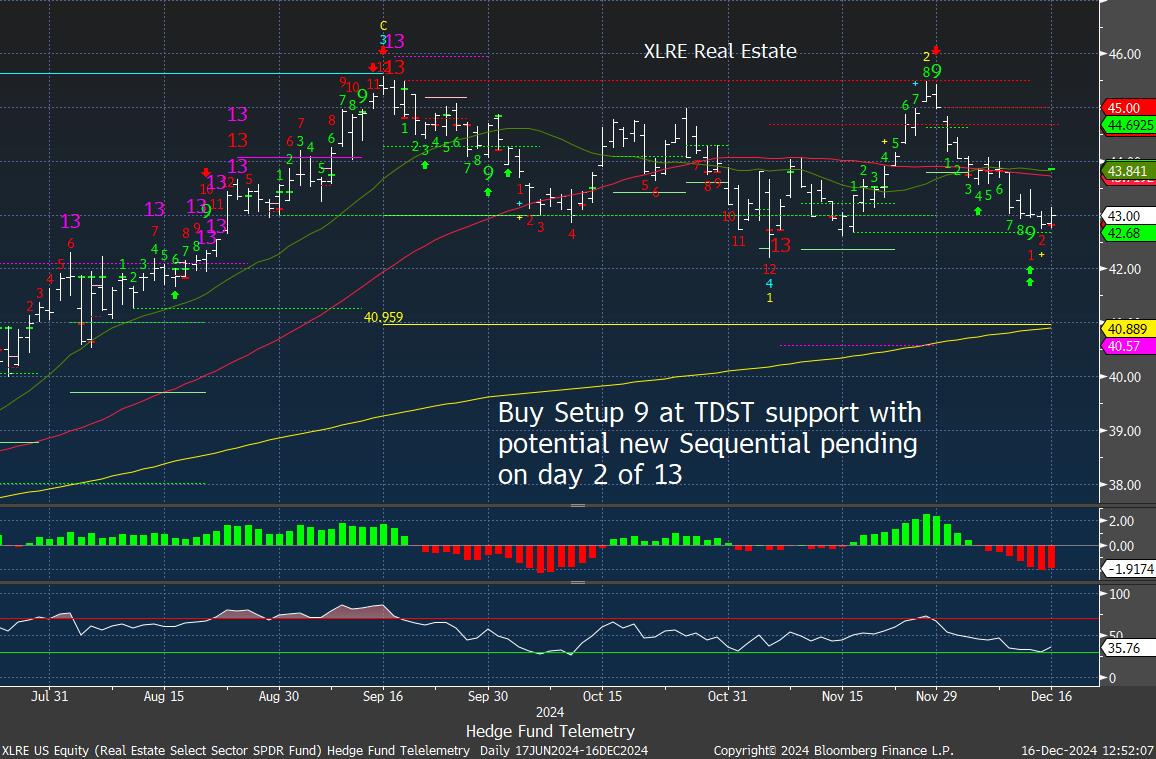The image size is (1156, 759).
Task: Select the large red 13 near the November low
Action: pos(781,245)
